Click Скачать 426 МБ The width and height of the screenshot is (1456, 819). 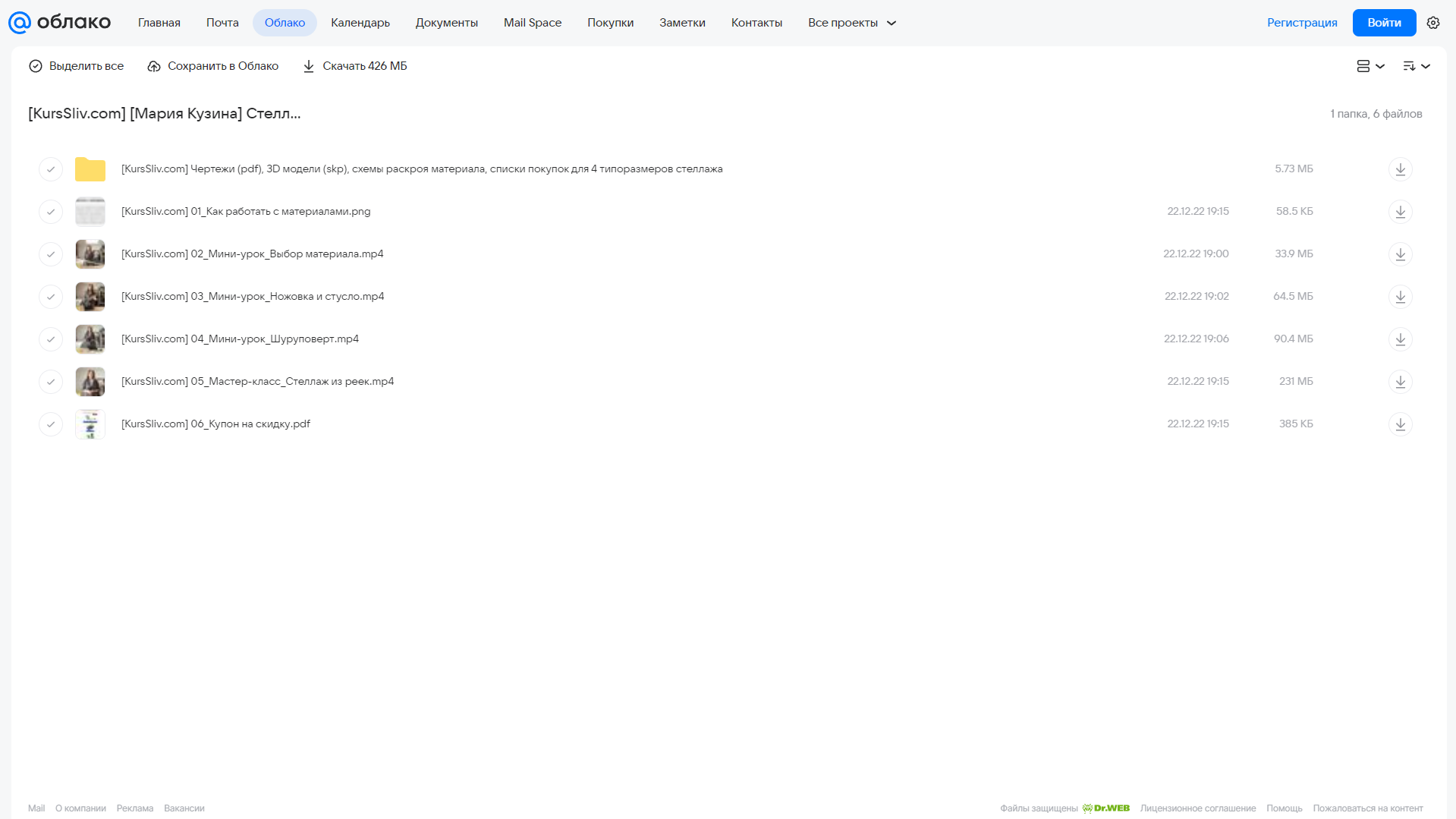(x=354, y=66)
